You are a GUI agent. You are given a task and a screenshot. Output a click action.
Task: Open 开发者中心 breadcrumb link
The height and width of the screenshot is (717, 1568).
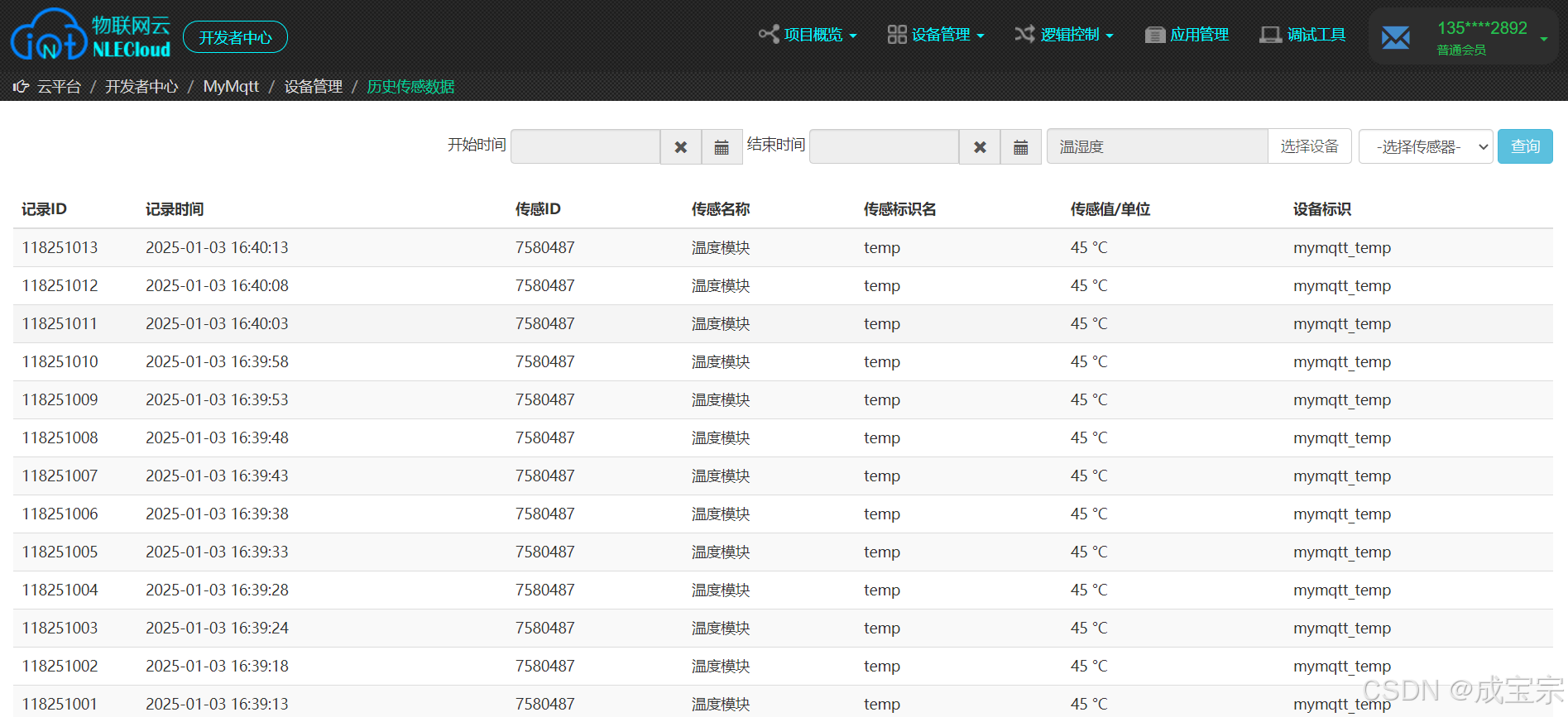[x=141, y=87]
